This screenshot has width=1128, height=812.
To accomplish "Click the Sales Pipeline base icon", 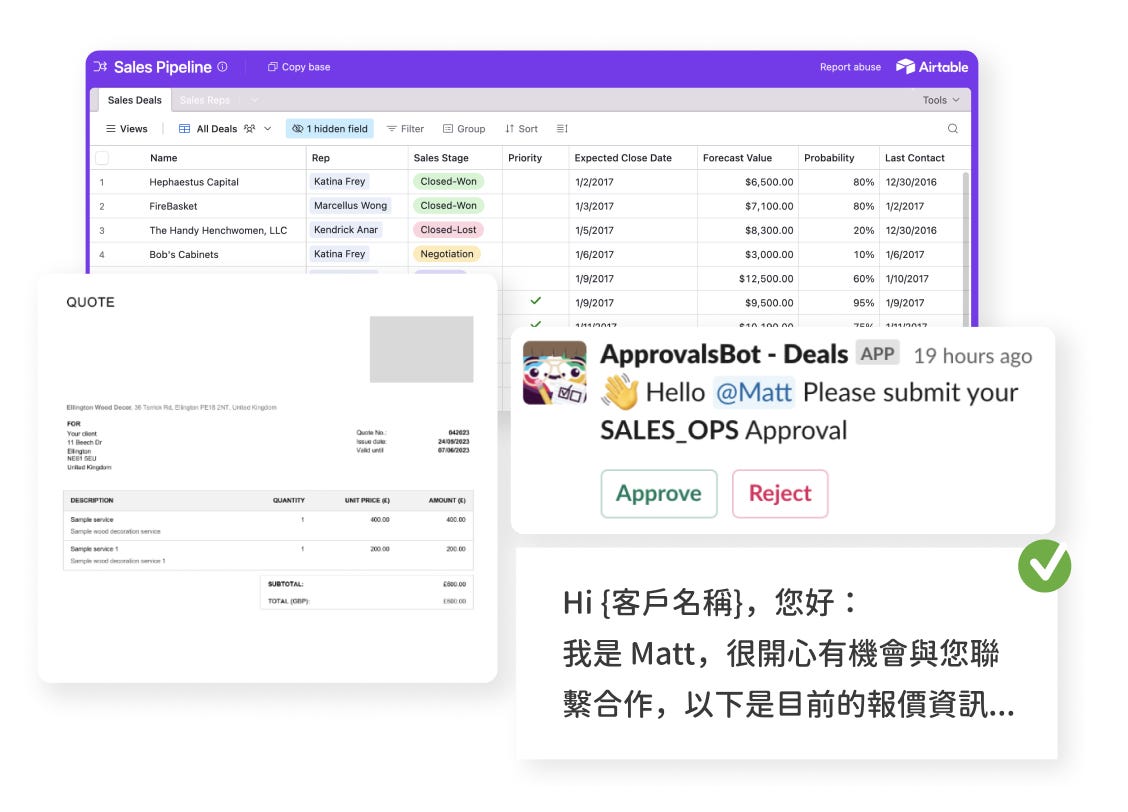I will click(100, 67).
